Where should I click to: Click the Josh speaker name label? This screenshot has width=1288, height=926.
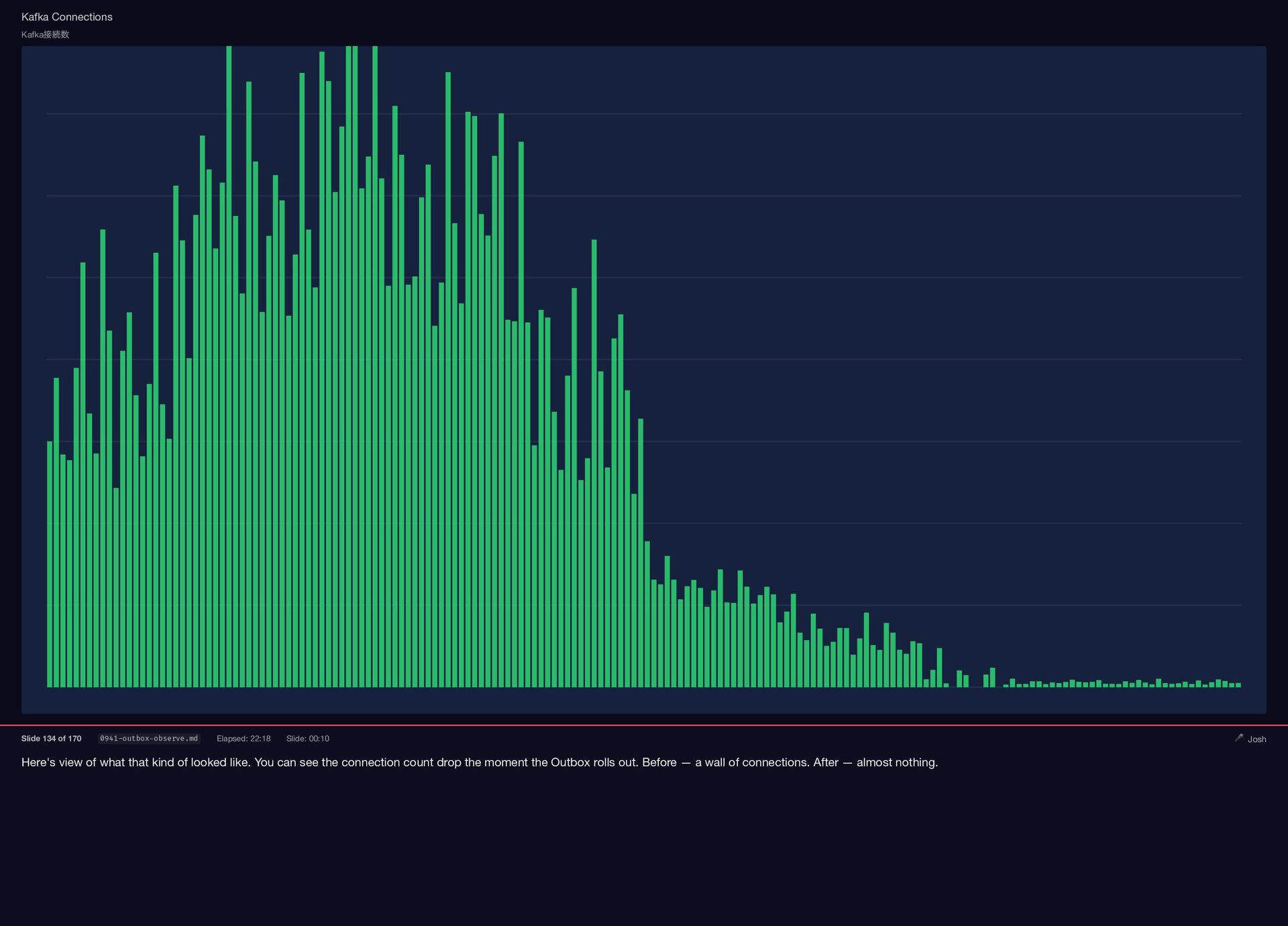[x=1256, y=739]
